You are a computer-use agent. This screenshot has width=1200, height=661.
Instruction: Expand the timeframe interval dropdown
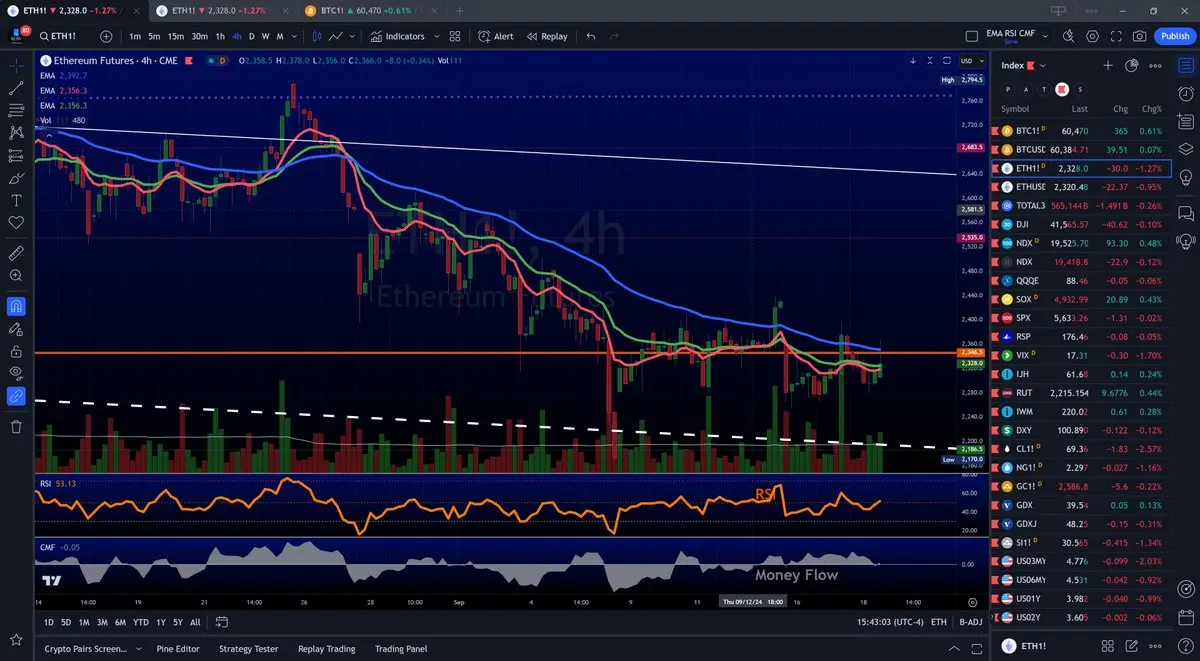click(296, 36)
